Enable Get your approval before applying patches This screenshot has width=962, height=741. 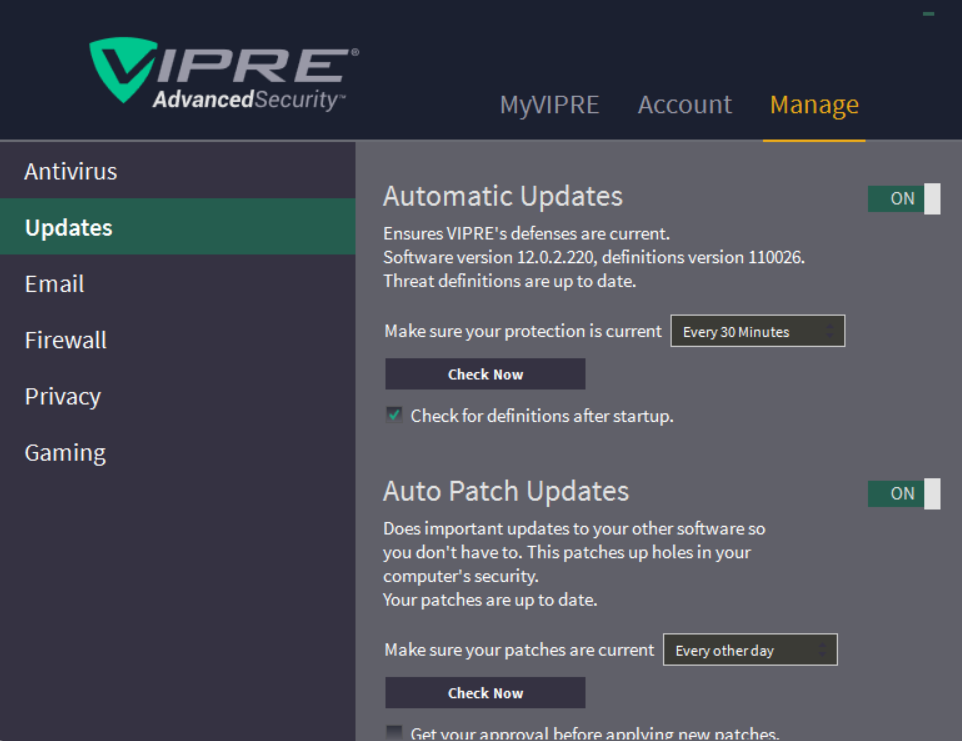coord(394,732)
